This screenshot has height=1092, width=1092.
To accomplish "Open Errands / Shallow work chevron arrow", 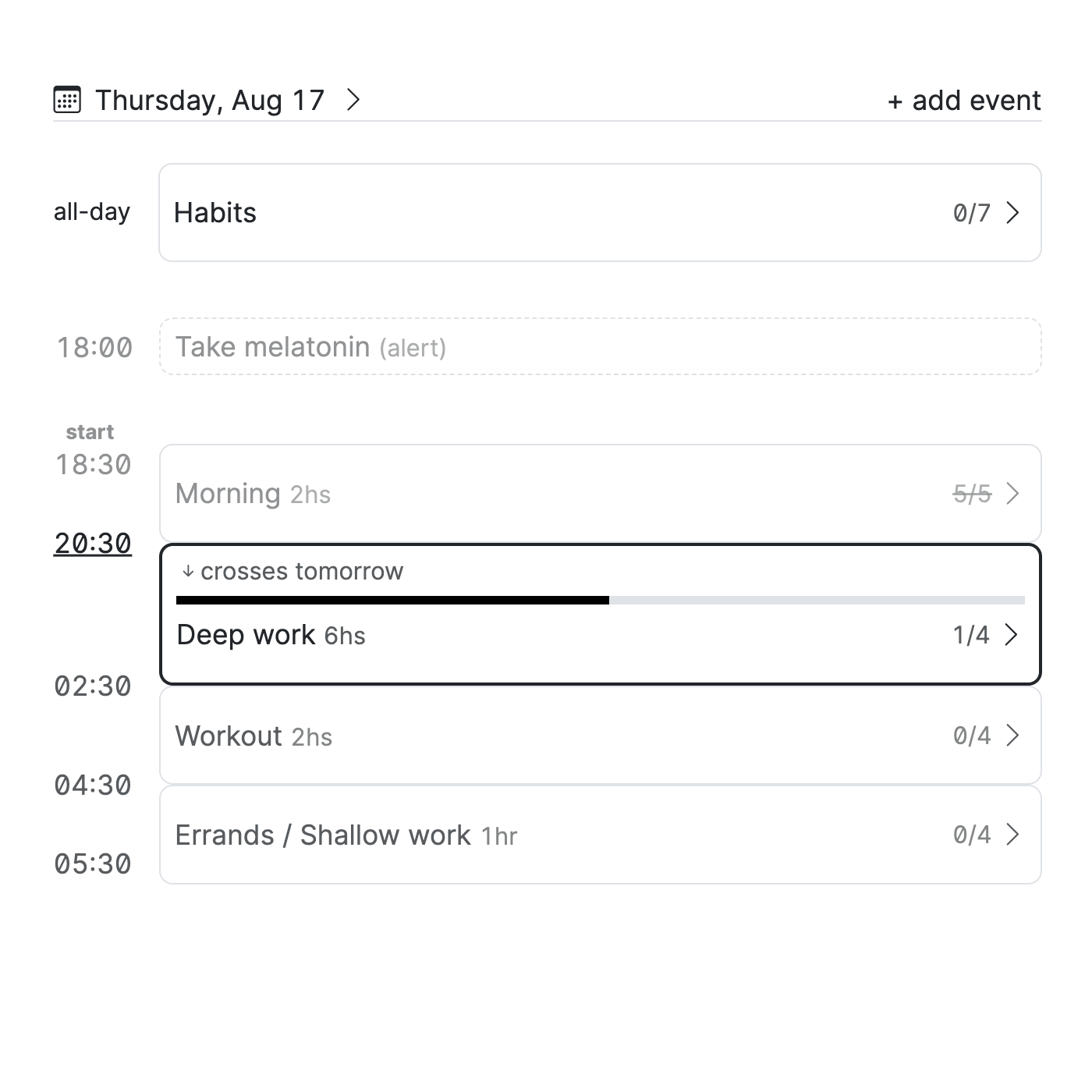I will 1012,835.
